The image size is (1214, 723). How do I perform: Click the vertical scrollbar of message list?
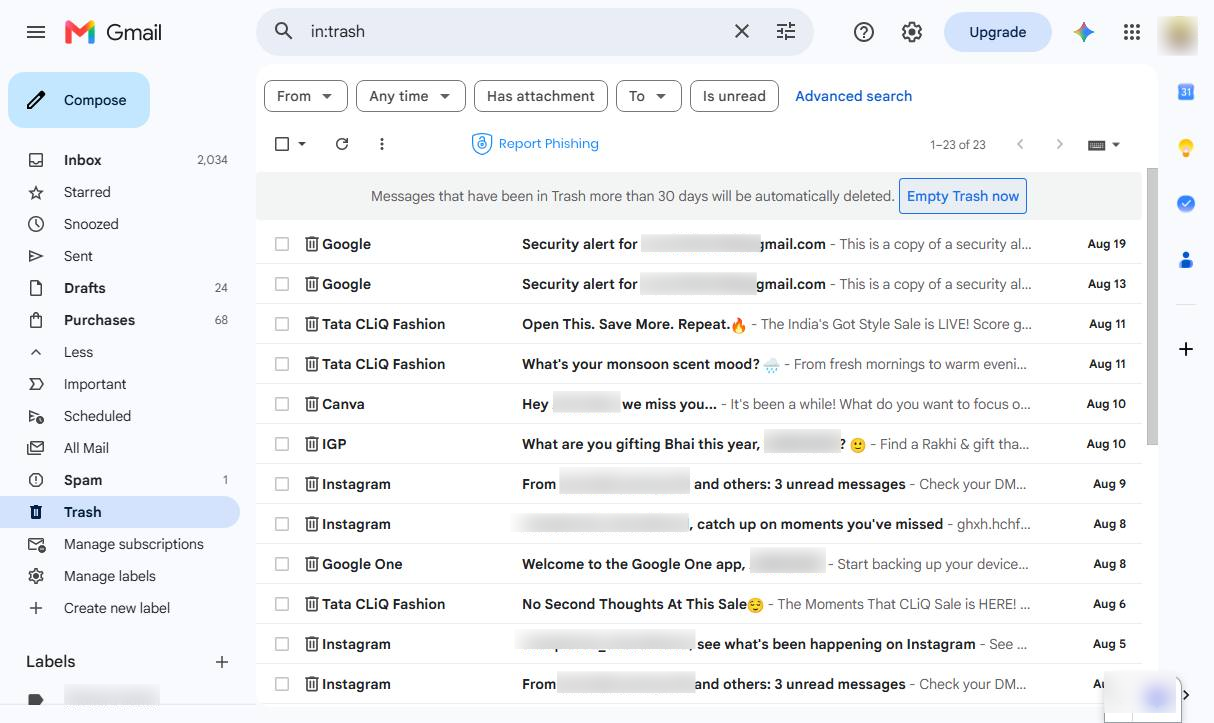[1151, 305]
